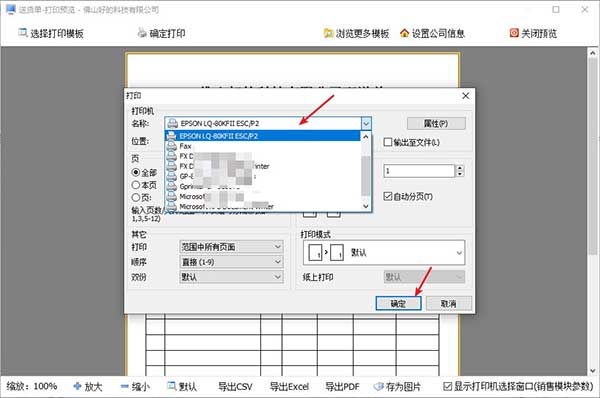Click 确定打印 printer toolbar button

click(x=161, y=33)
